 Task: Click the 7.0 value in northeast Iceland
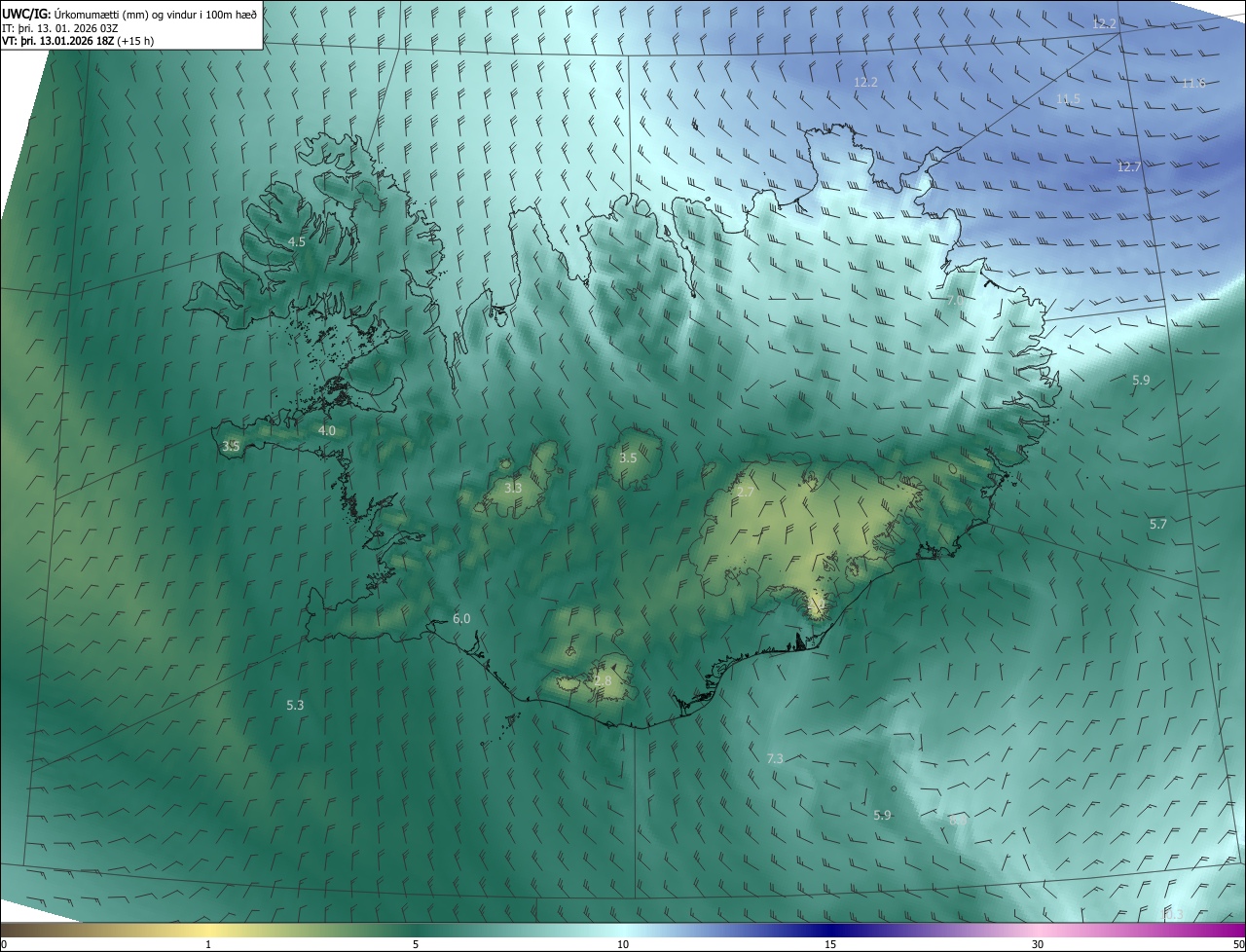click(x=956, y=302)
